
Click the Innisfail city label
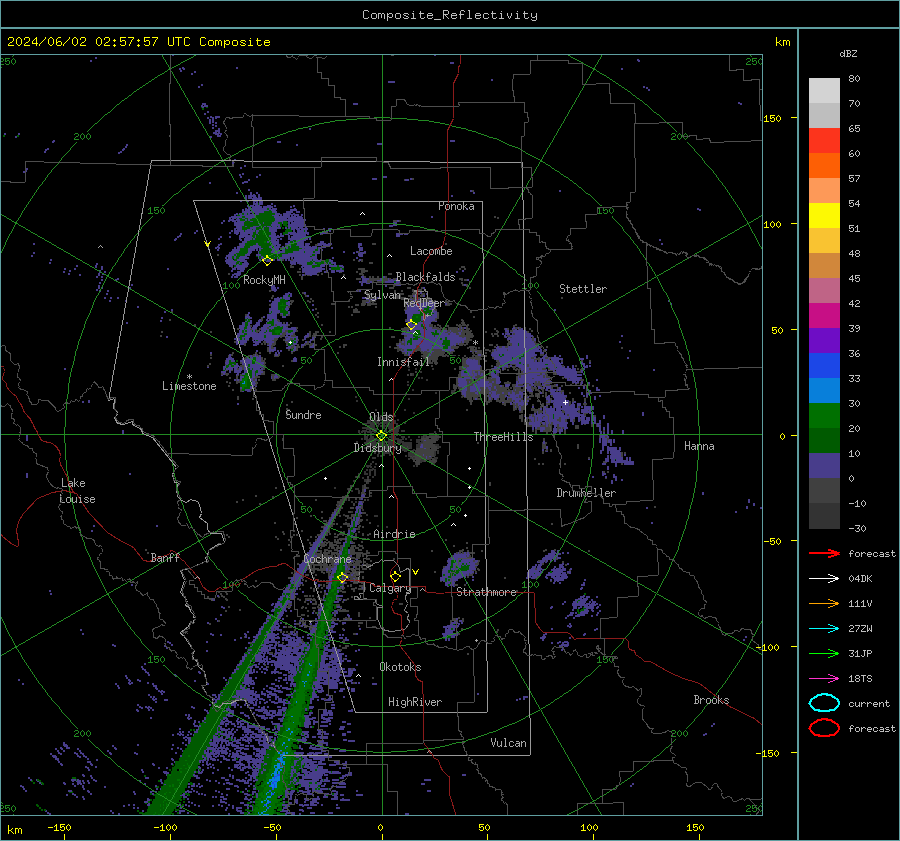click(403, 362)
